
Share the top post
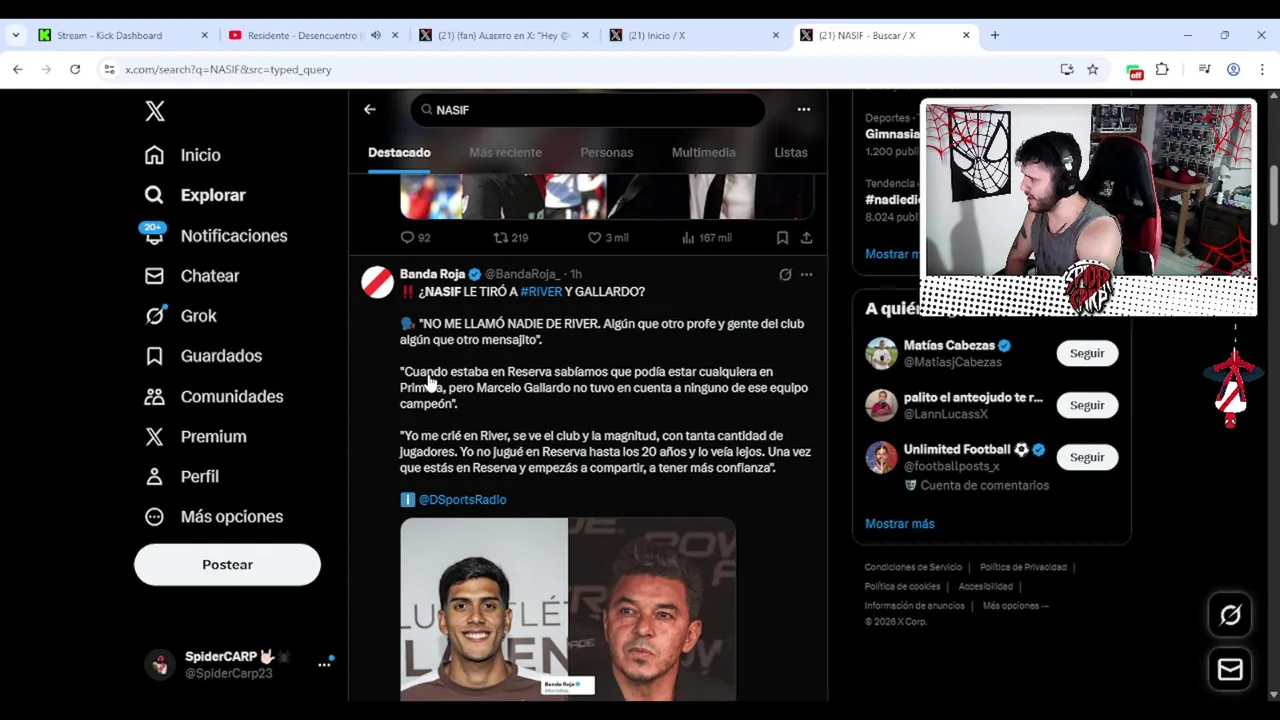point(806,238)
